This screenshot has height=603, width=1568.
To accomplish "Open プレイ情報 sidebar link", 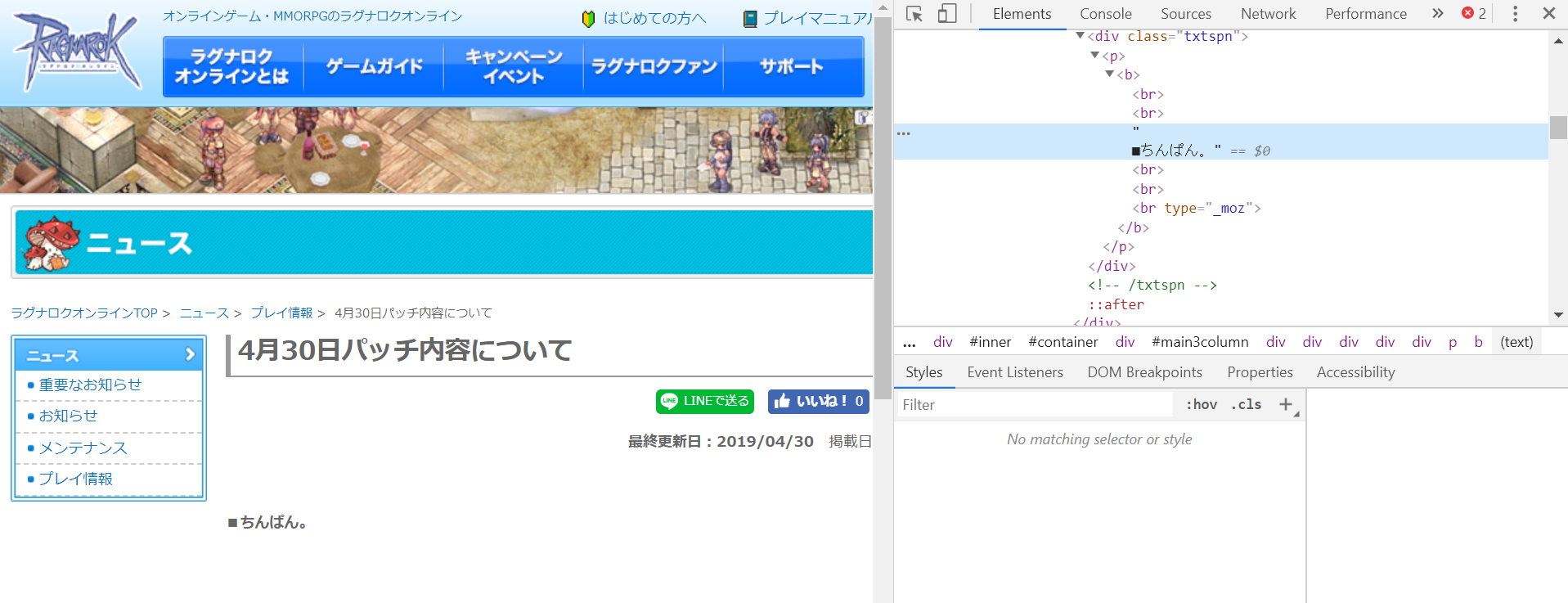I will pos(75,479).
